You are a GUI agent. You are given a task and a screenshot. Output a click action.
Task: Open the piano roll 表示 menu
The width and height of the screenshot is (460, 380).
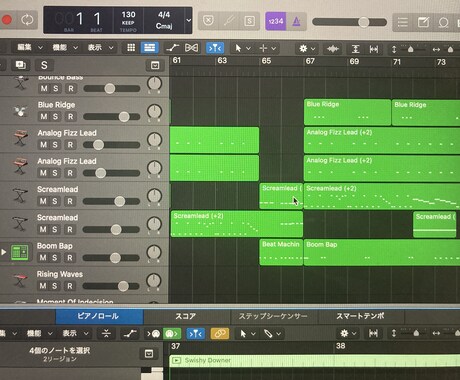(75, 333)
